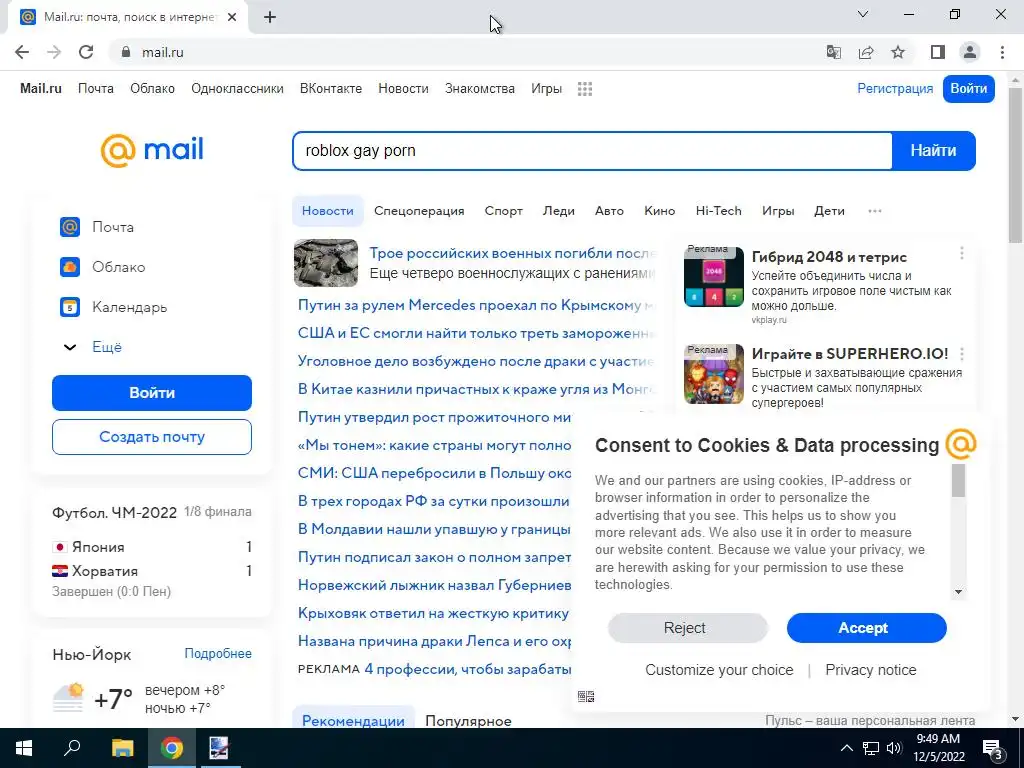Click inside the search input field
Viewport: 1024px width, 768px height.
click(x=592, y=151)
